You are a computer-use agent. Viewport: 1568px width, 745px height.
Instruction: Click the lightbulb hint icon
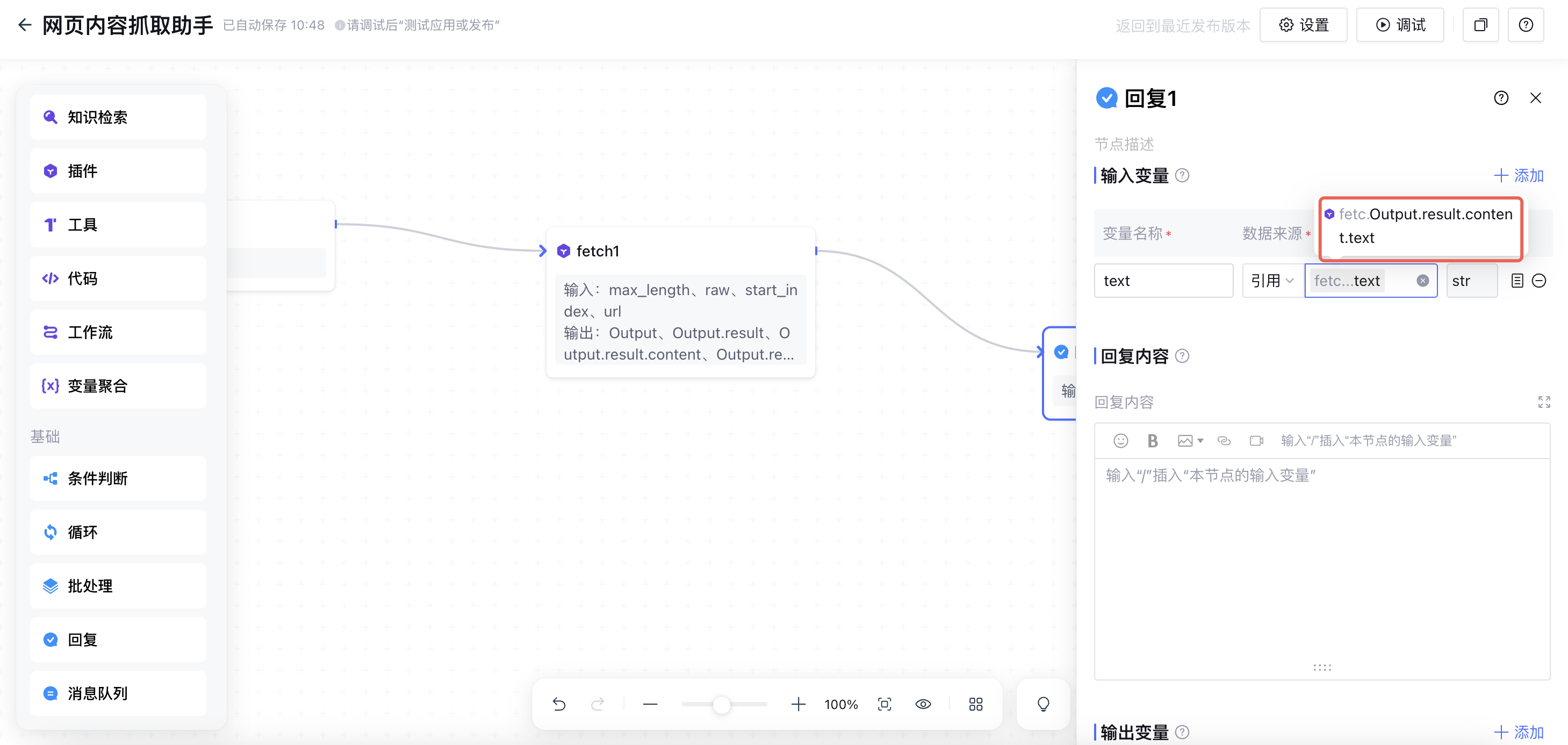tap(1042, 704)
